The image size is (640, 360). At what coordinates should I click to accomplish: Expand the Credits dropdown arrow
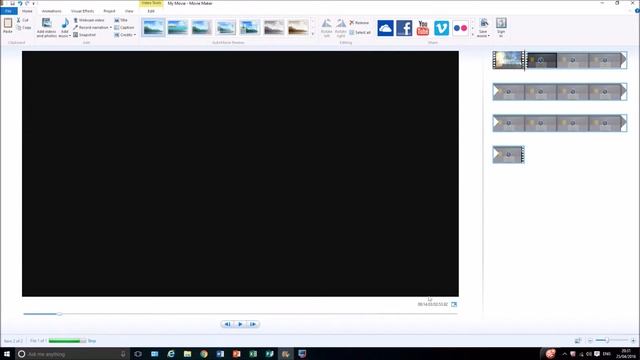[x=135, y=35]
